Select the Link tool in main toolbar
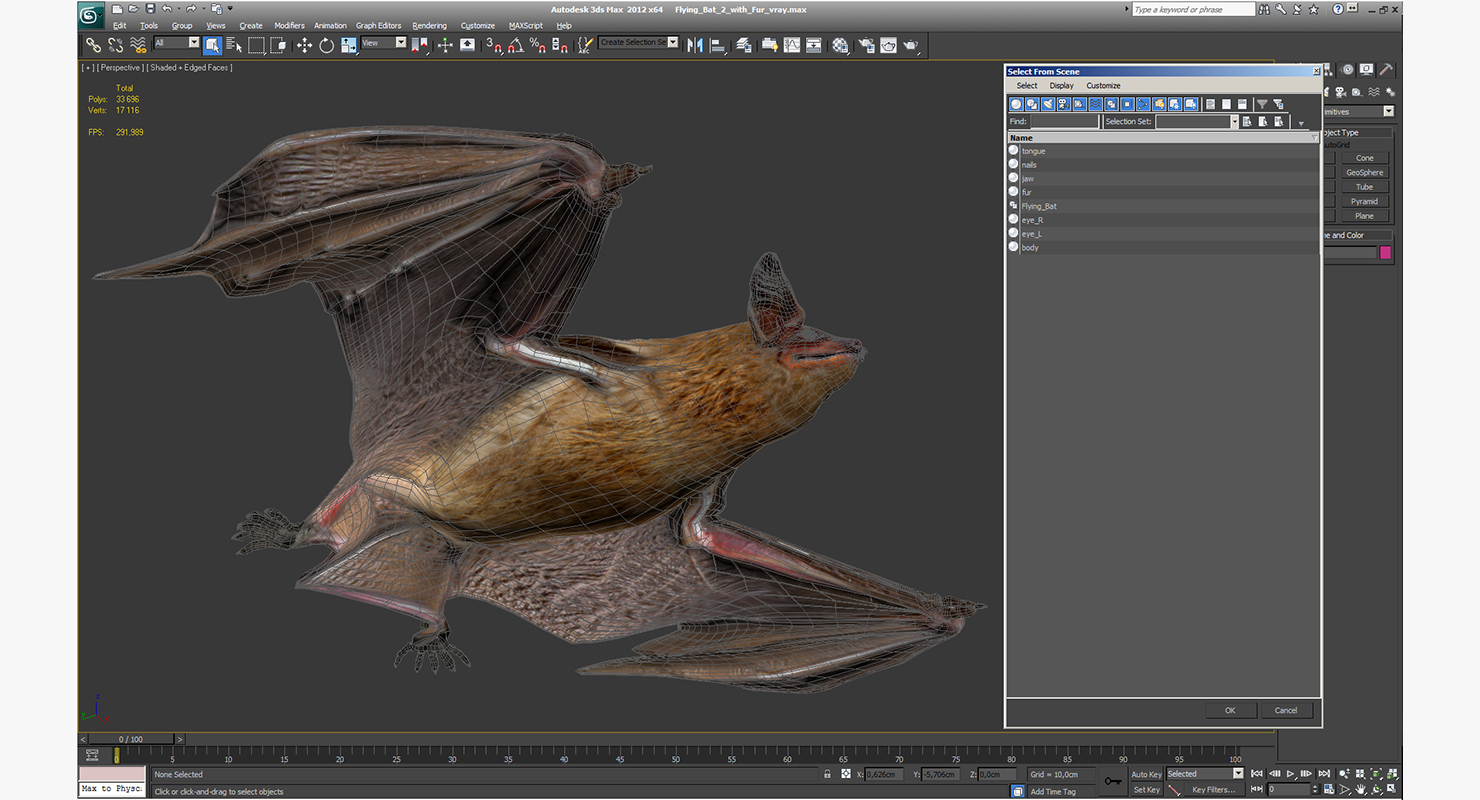The height and width of the screenshot is (800, 1480). tap(93, 45)
